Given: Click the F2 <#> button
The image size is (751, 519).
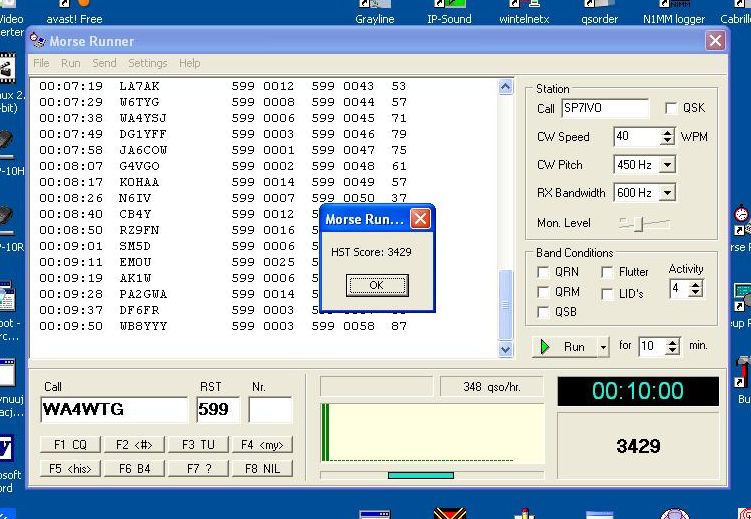Looking at the screenshot, I should click(x=134, y=445).
